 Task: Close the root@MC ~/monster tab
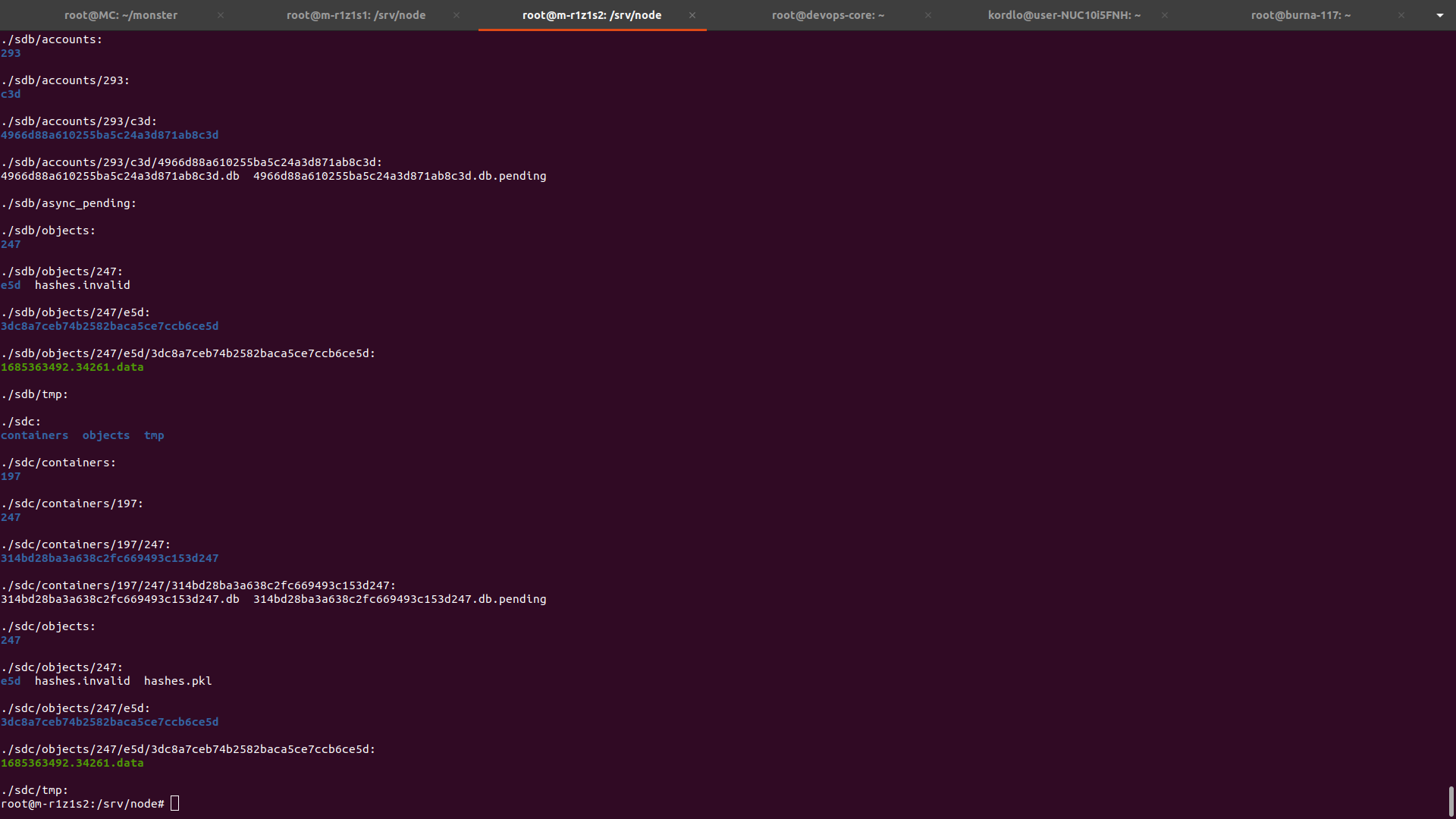click(221, 15)
